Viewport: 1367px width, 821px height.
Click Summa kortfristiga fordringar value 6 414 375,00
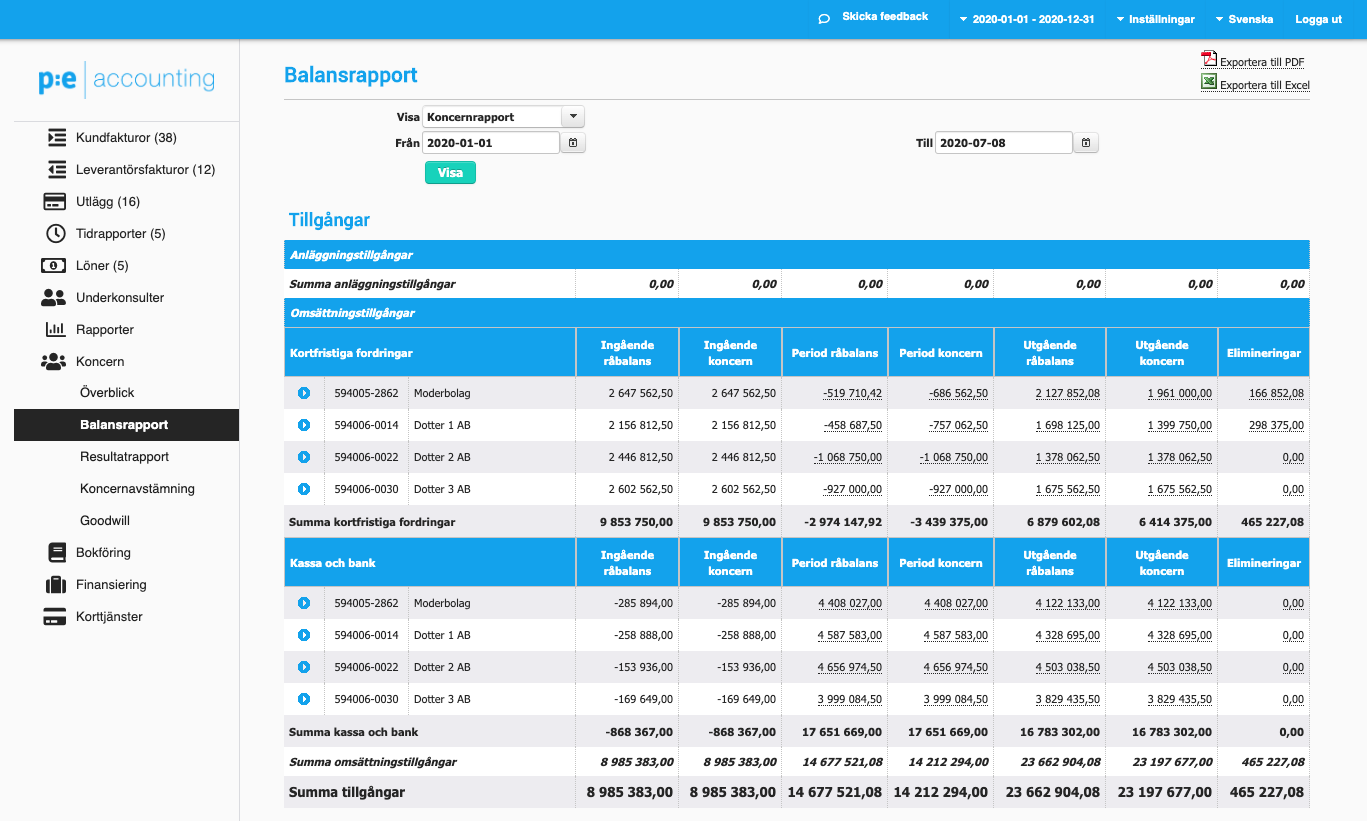1174,522
